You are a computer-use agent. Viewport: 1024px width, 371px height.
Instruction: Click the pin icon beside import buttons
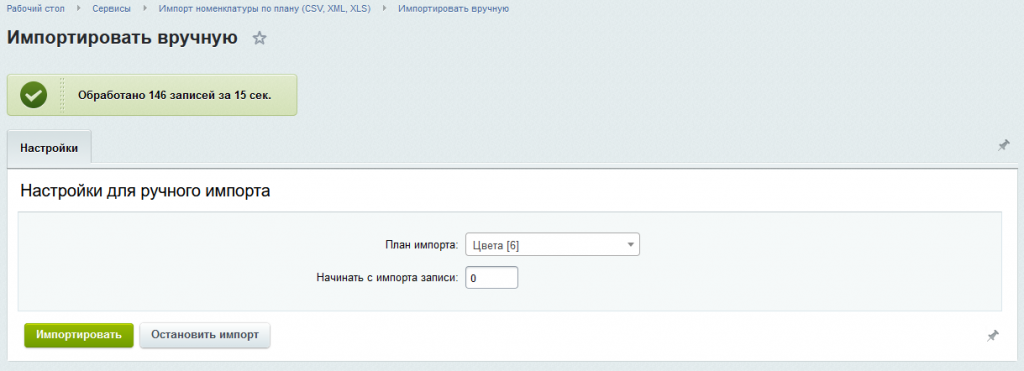tap(993, 336)
